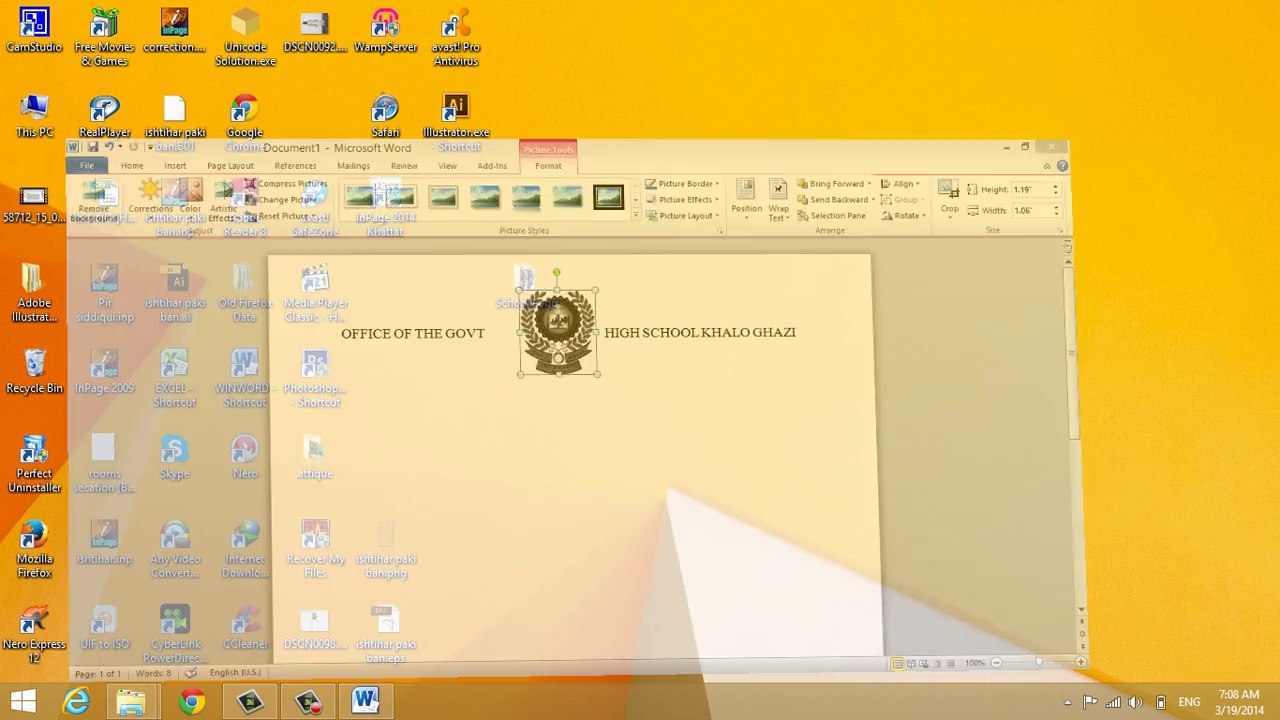Image resolution: width=1280 pixels, height=720 pixels.
Task: Open Internet Explorer from the taskbar
Action: 77,702
